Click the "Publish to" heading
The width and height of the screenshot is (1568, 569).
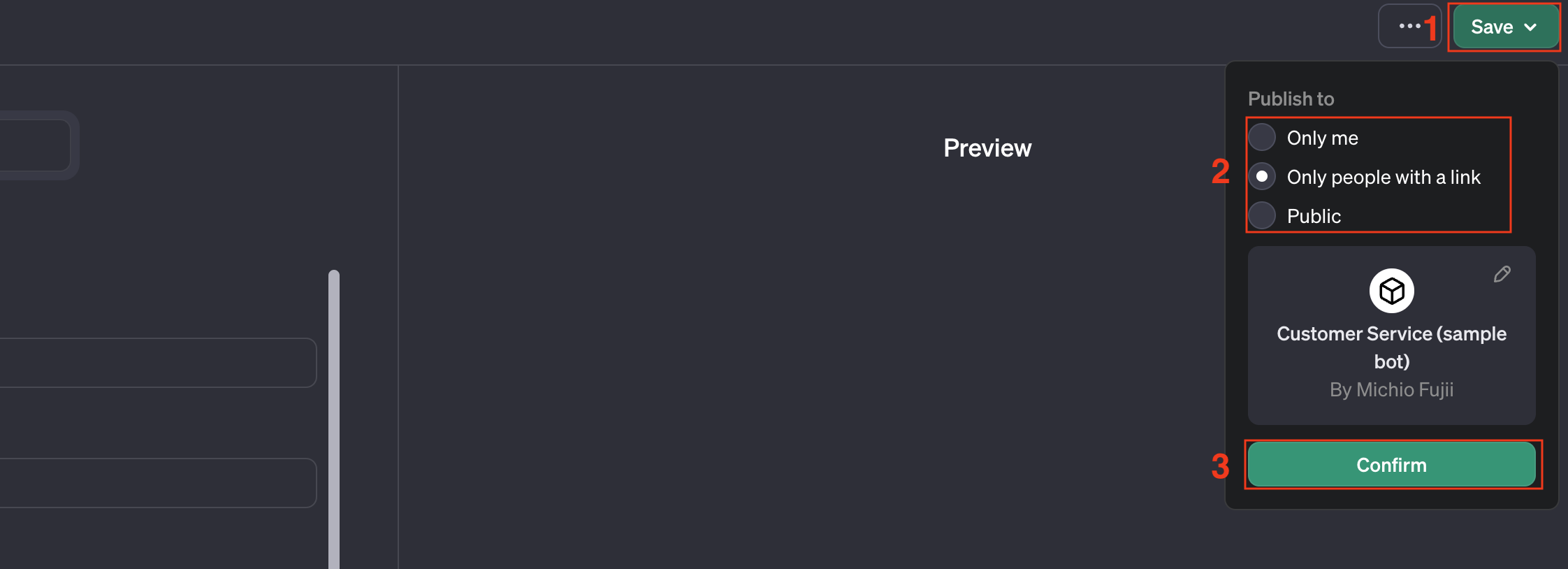pyautogui.click(x=1291, y=99)
